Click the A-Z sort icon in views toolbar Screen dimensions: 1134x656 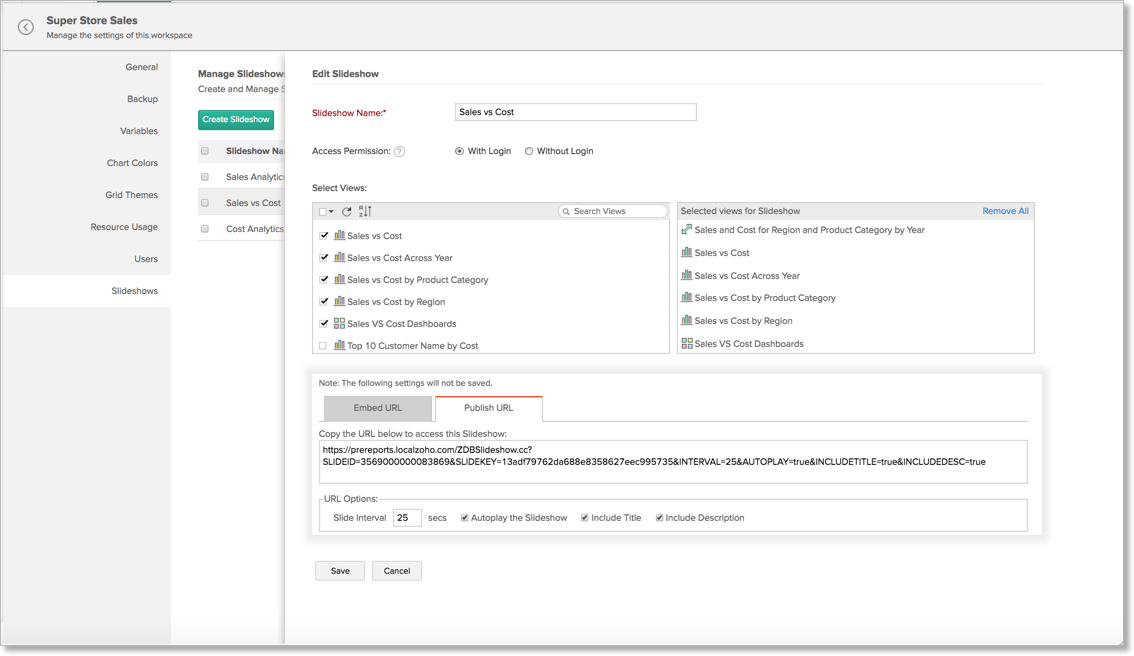pos(365,212)
